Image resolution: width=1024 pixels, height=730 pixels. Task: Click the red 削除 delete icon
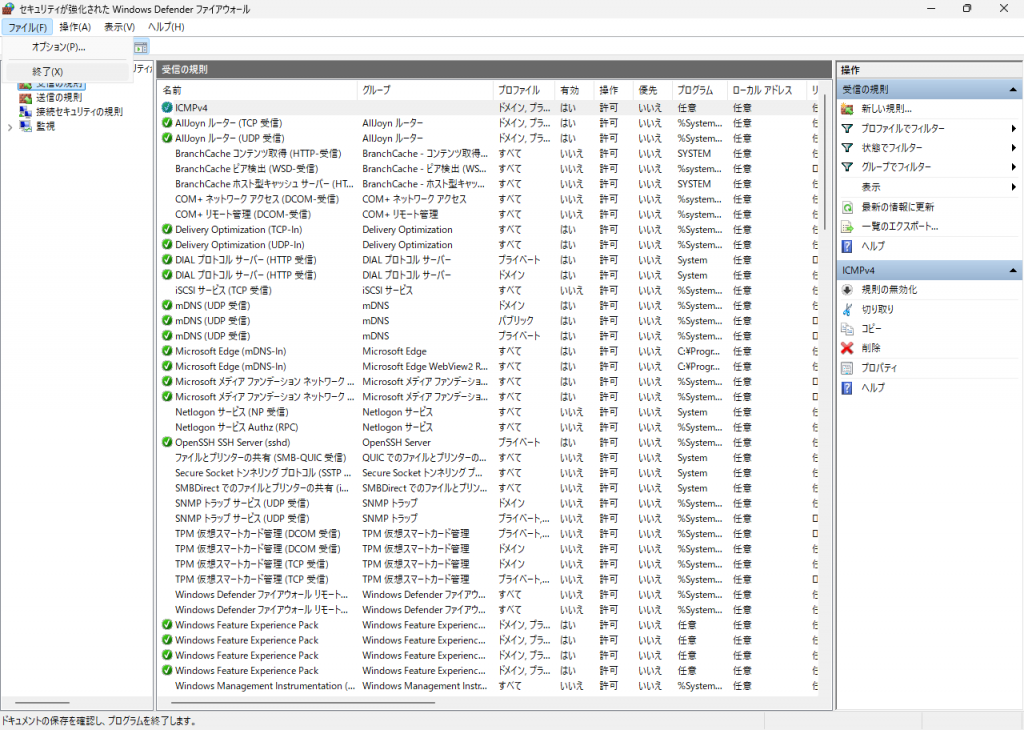pos(847,348)
